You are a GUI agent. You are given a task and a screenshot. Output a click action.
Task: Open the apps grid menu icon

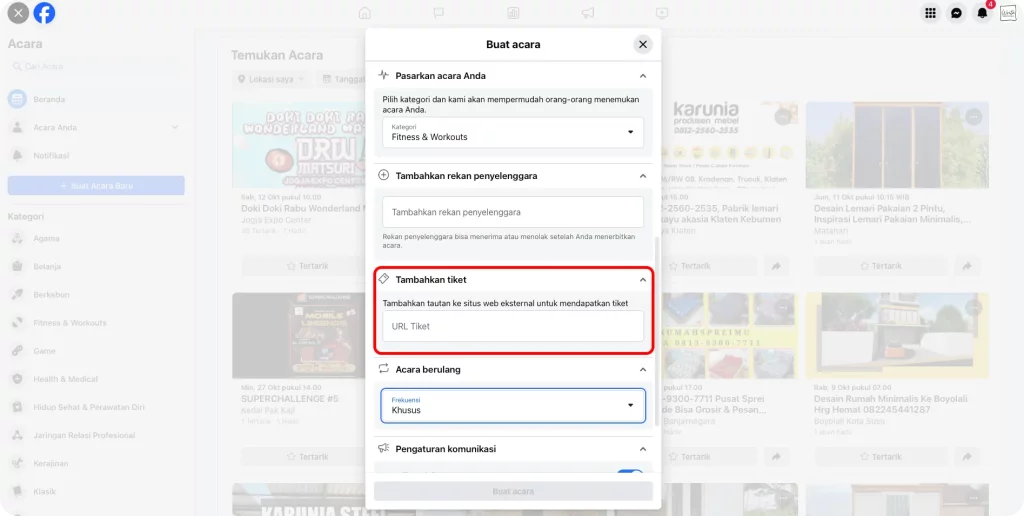tap(931, 13)
